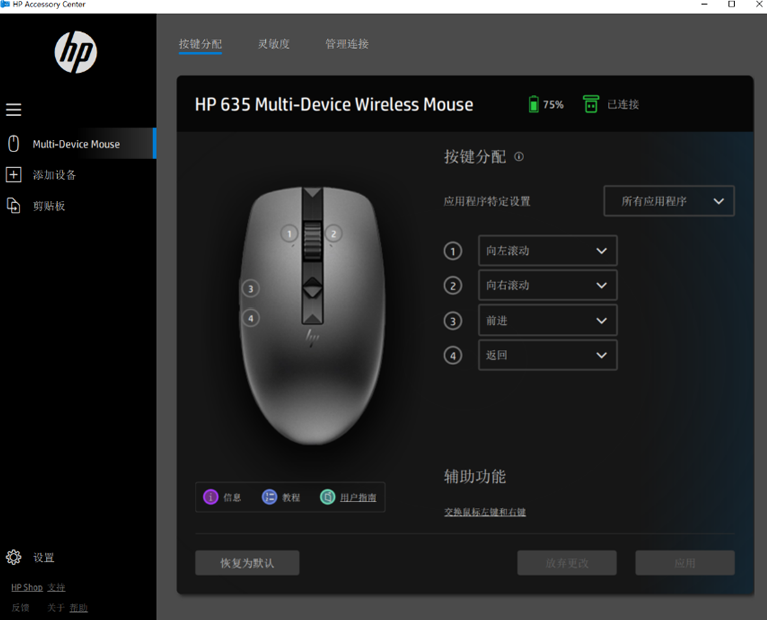Screen dimensions: 767x620
Task: Expand the 向右滚动 dropdown for button 2
Action: 547,285
